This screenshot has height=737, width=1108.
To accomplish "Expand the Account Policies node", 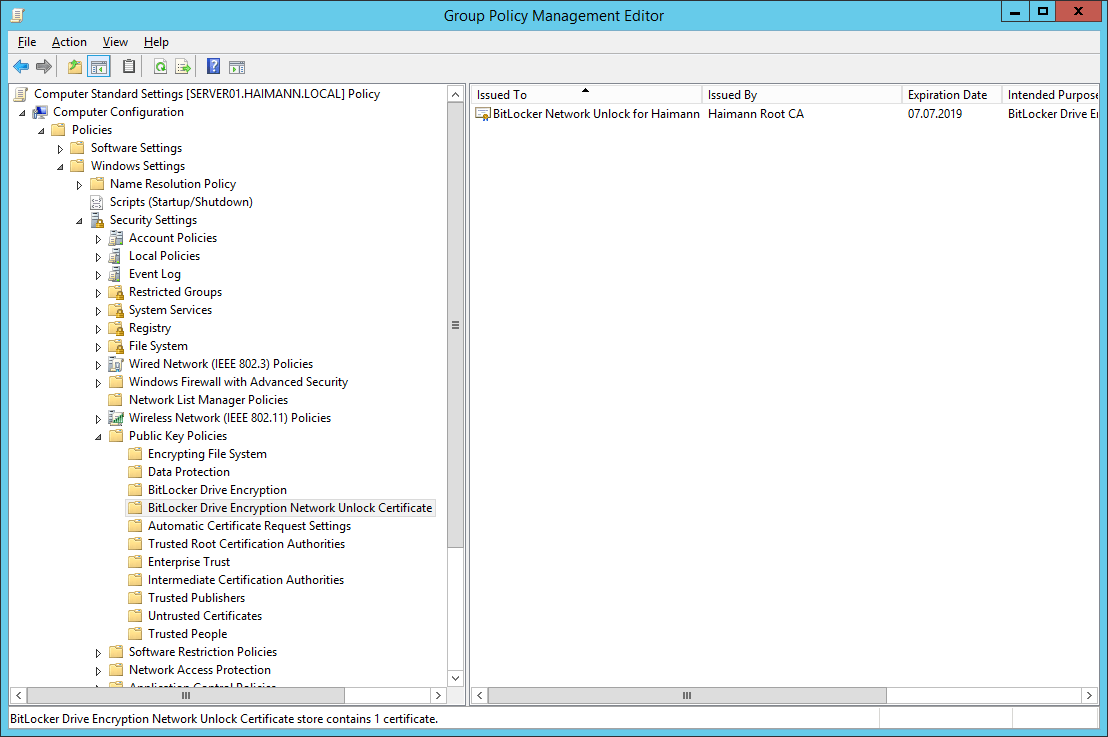I will coord(98,238).
